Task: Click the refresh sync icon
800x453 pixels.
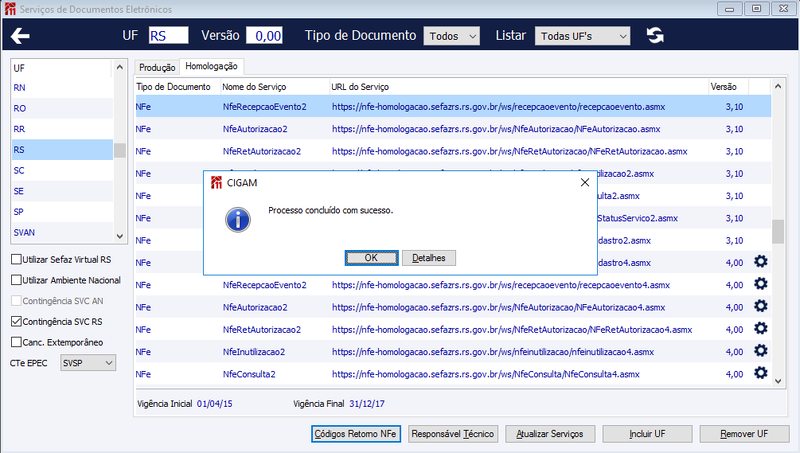Action: pyautogui.click(x=655, y=35)
